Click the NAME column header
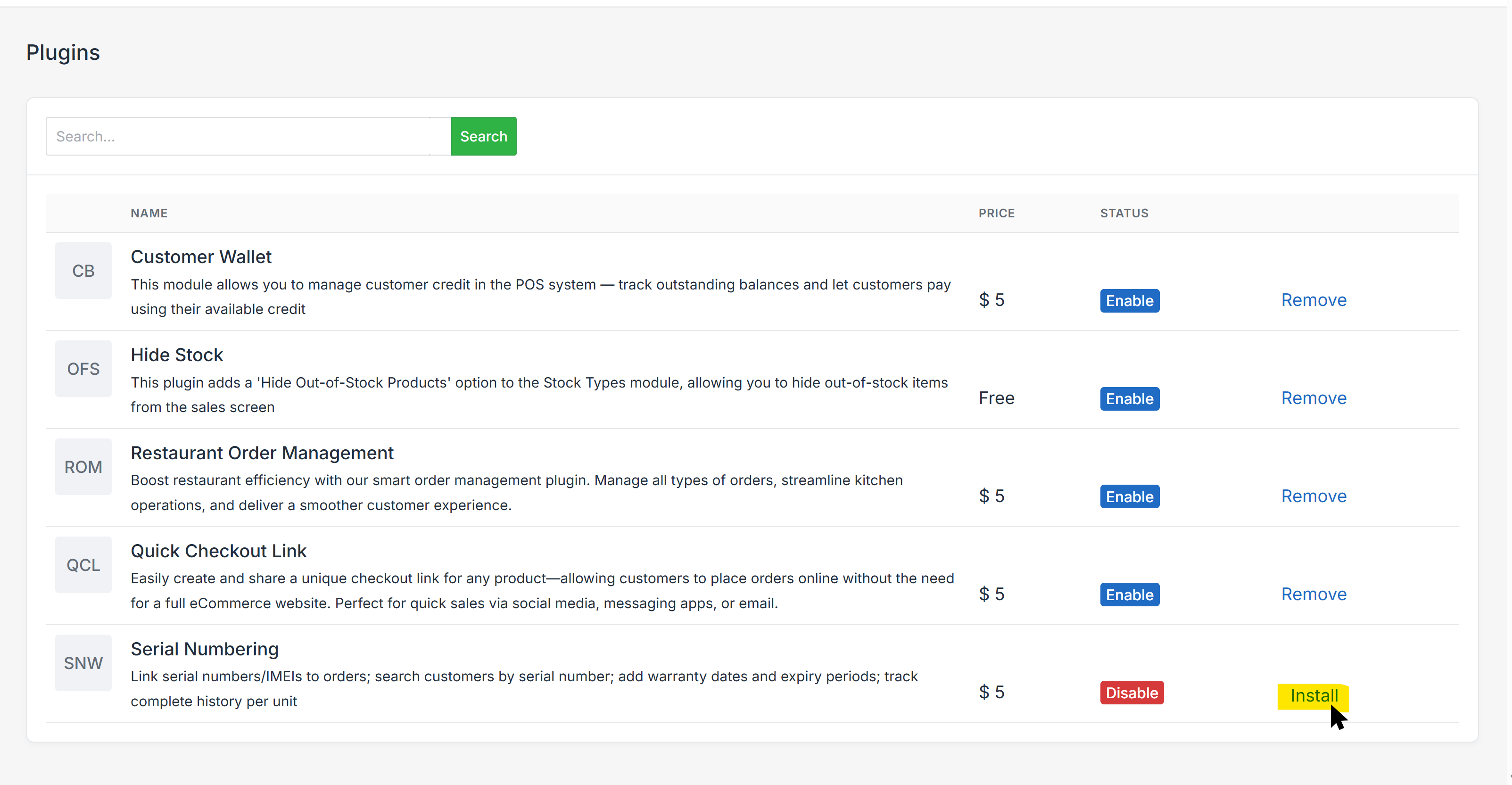Screen dimensions: 1512x785 149,213
